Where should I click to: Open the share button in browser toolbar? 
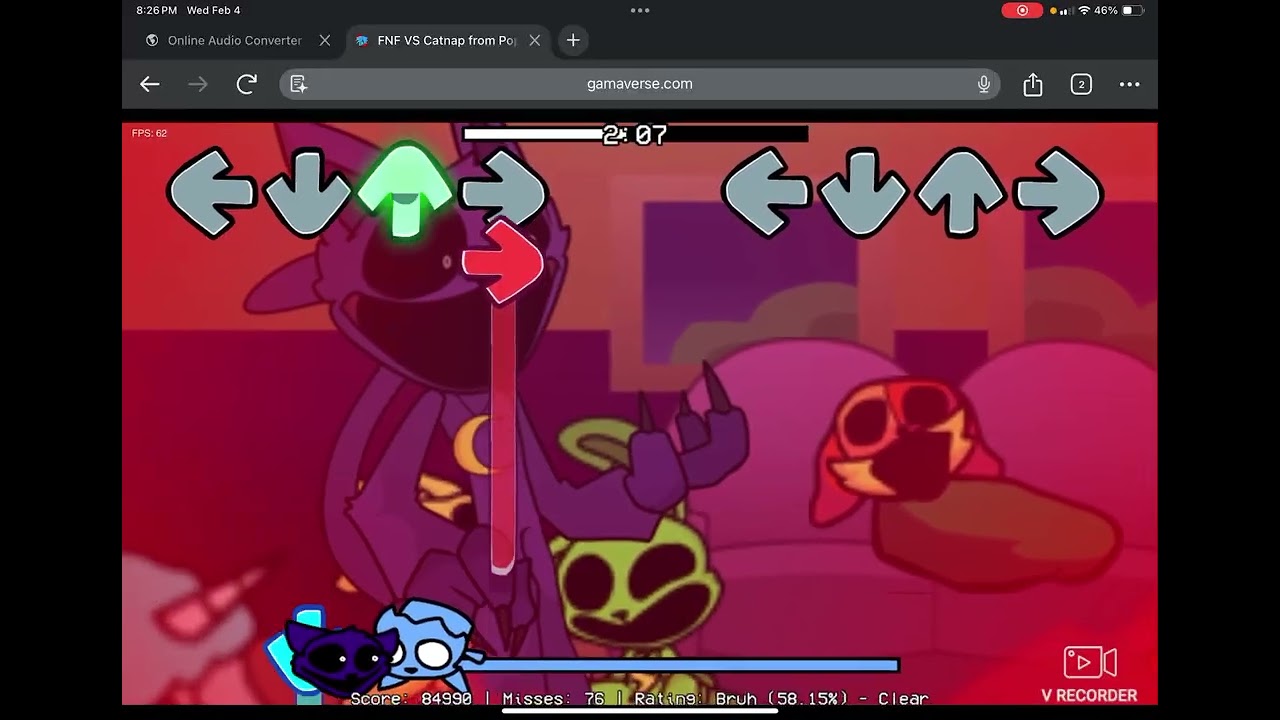pos(1033,84)
